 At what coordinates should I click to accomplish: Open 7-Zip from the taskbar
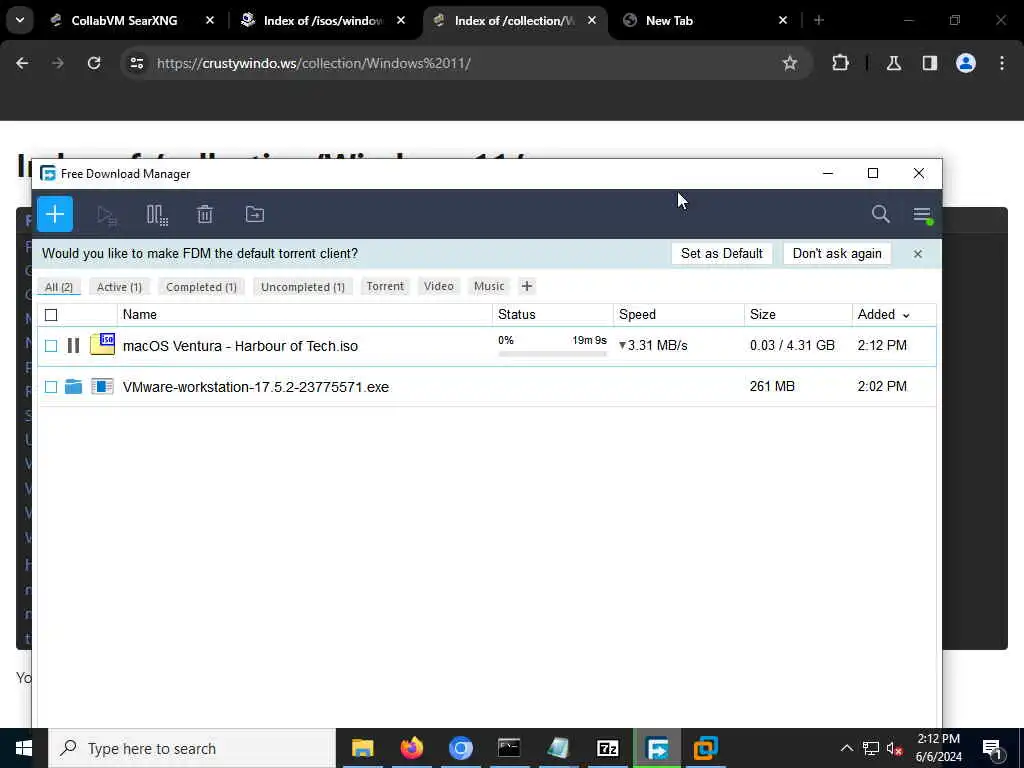click(607, 748)
